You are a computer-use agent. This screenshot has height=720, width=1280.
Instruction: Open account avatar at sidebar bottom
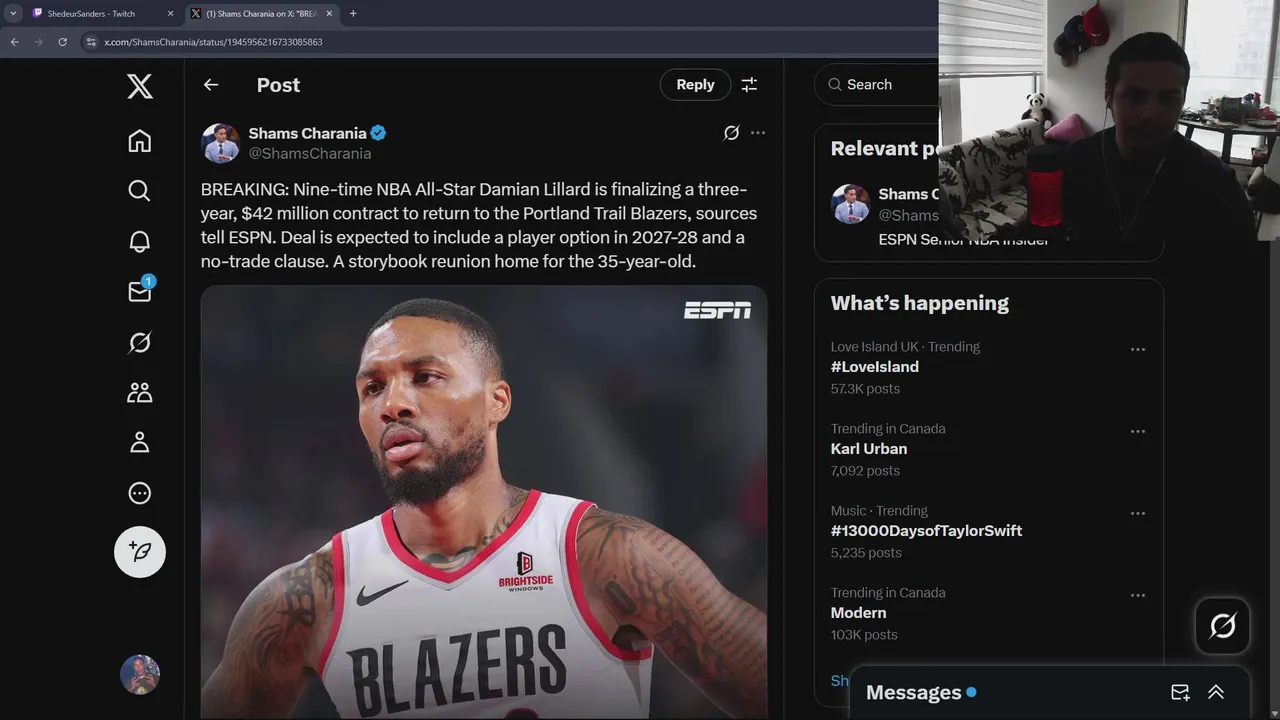(140, 675)
